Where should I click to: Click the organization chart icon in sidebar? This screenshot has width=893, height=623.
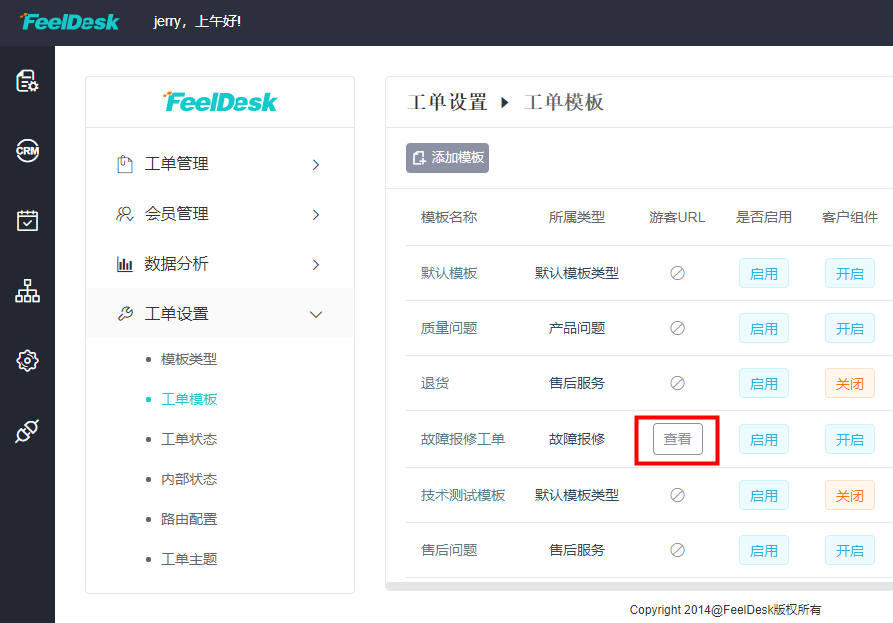(27, 292)
